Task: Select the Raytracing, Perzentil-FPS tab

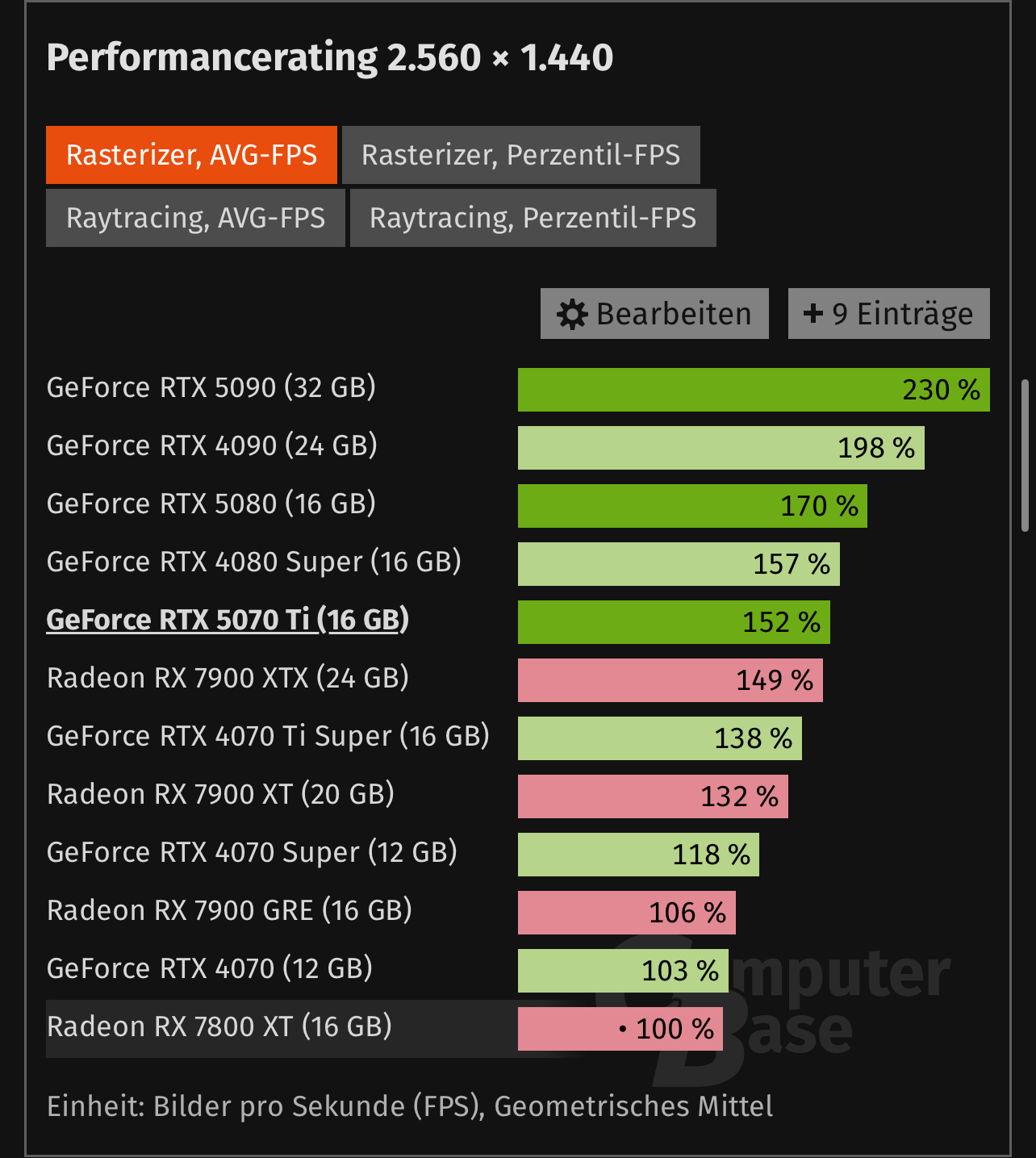Action: [x=533, y=218]
